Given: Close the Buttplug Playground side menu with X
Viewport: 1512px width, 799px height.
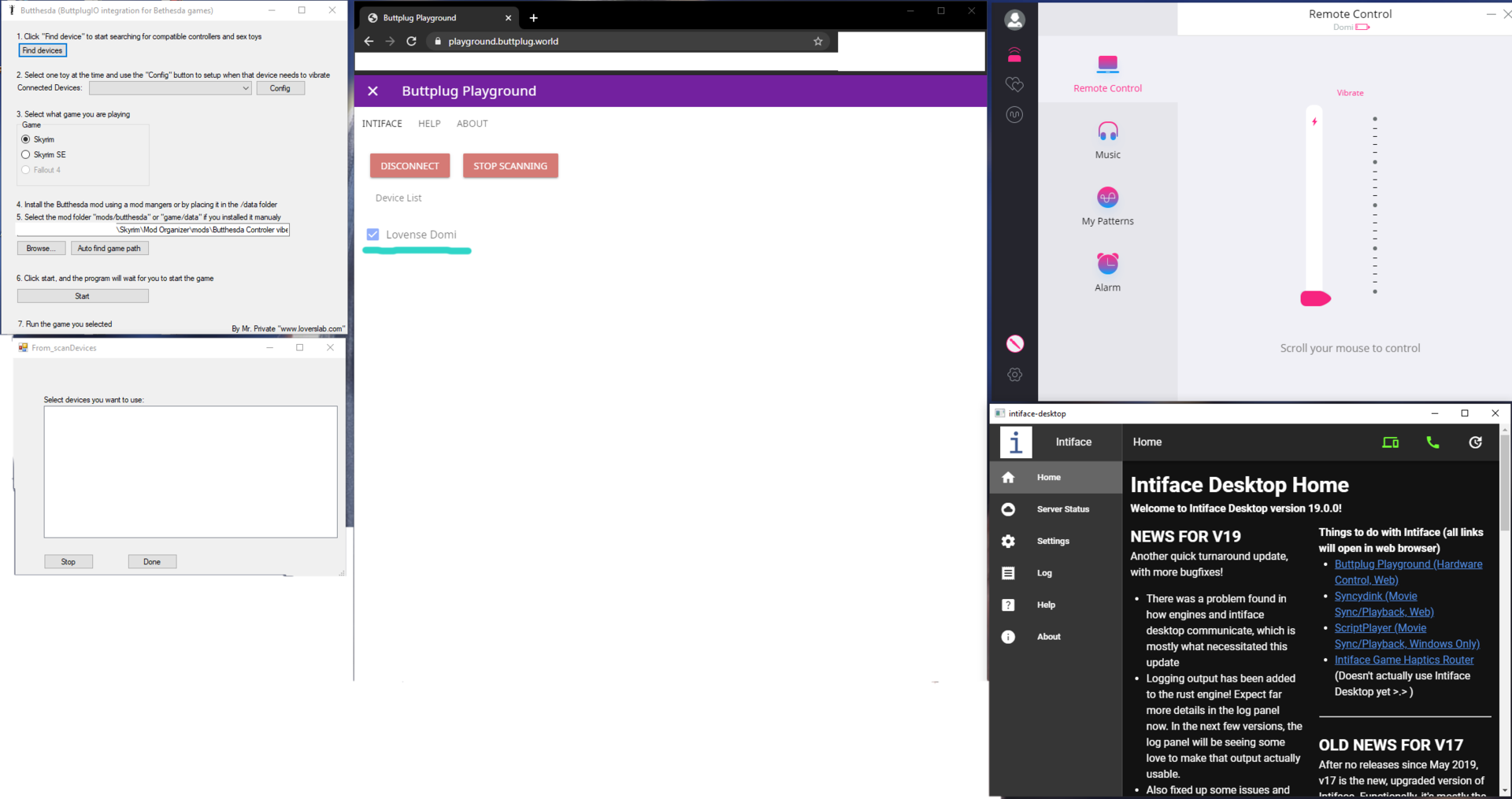Looking at the screenshot, I should [x=372, y=91].
